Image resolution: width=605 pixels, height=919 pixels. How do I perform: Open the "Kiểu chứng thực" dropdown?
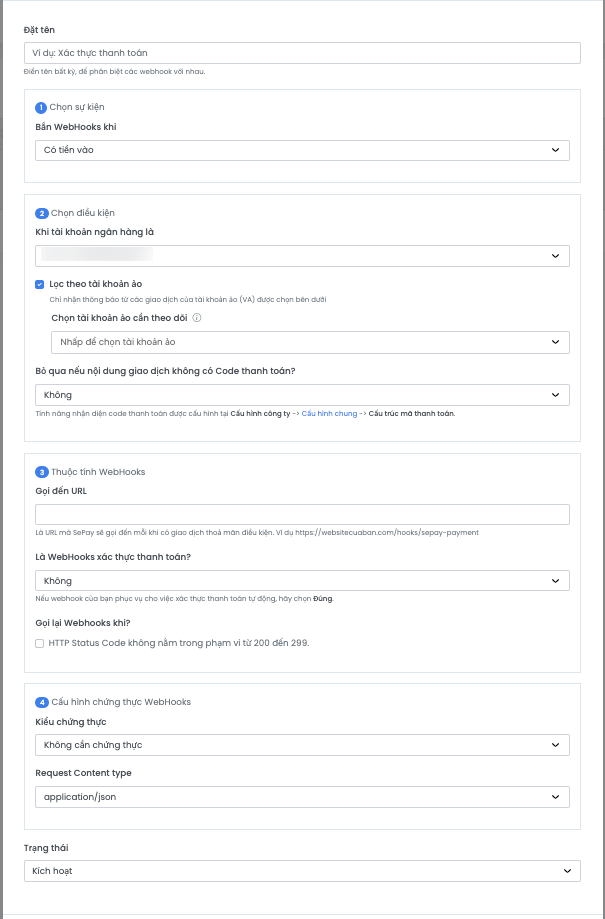(x=302, y=745)
